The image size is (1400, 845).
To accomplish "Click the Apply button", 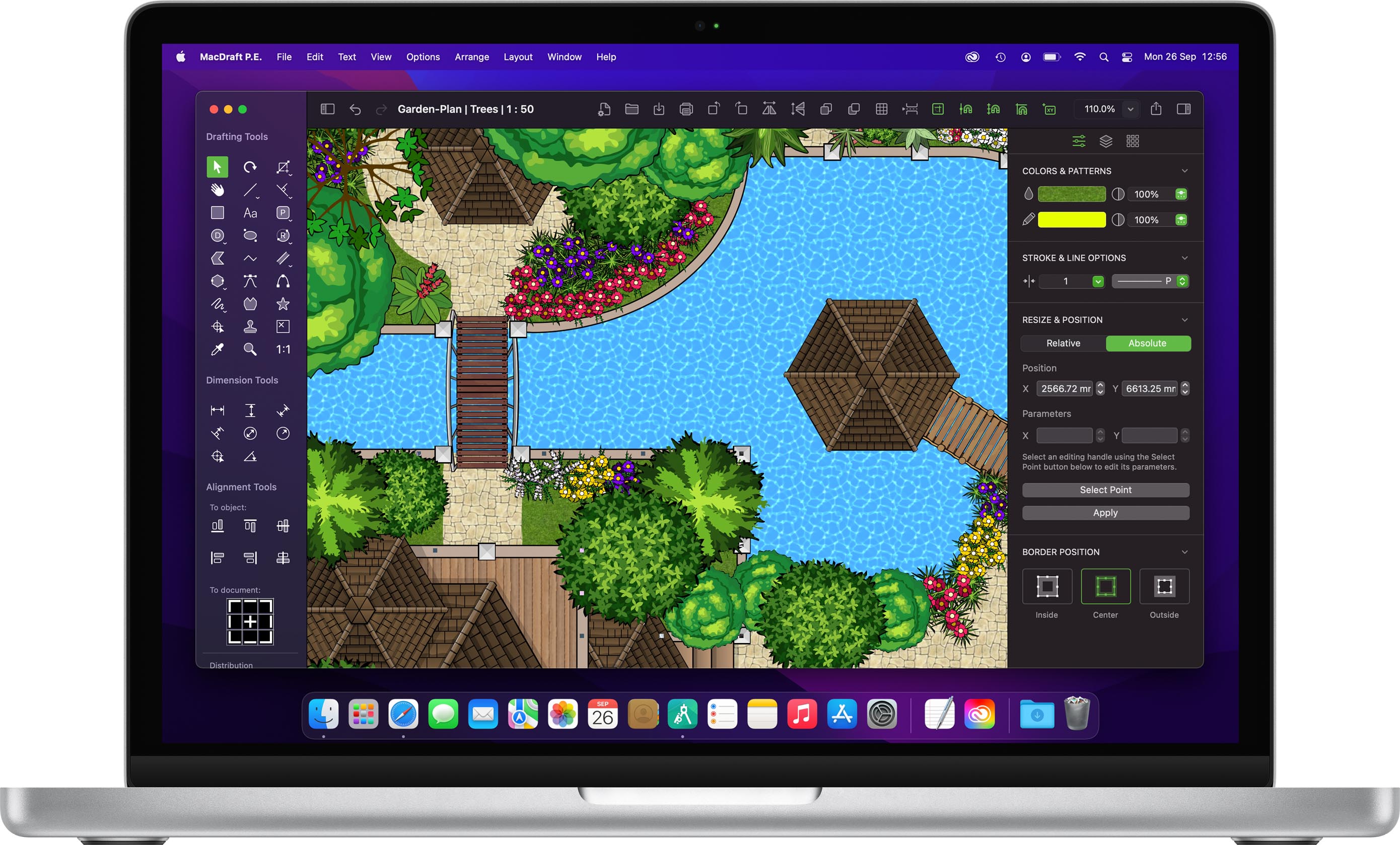I will (x=1104, y=513).
